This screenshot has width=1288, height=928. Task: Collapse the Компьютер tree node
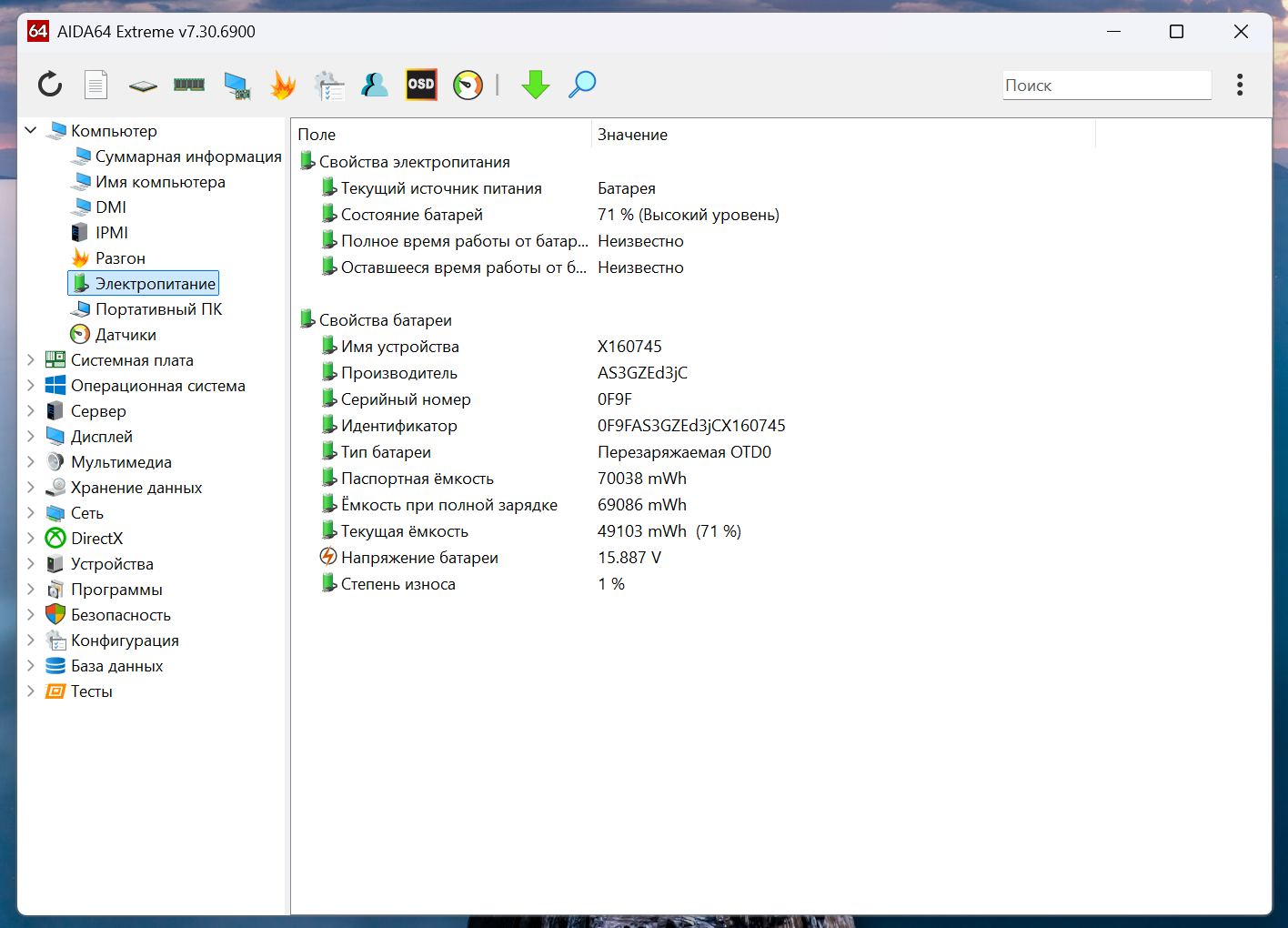[31, 130]
